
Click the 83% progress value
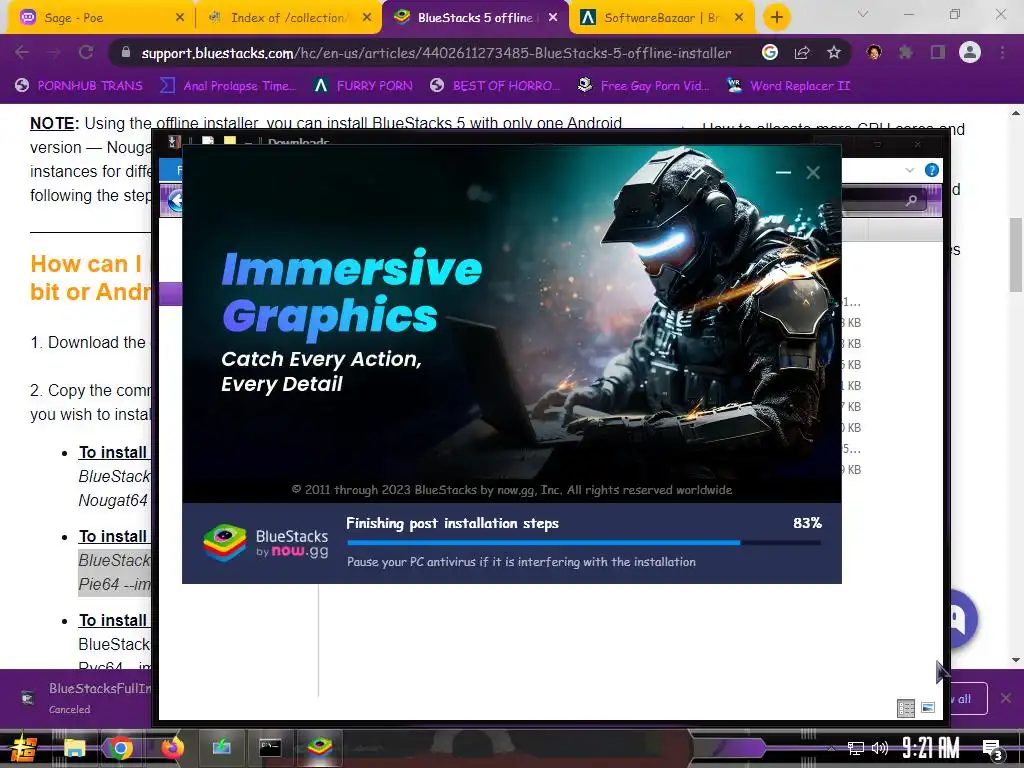tap(807, 523)
